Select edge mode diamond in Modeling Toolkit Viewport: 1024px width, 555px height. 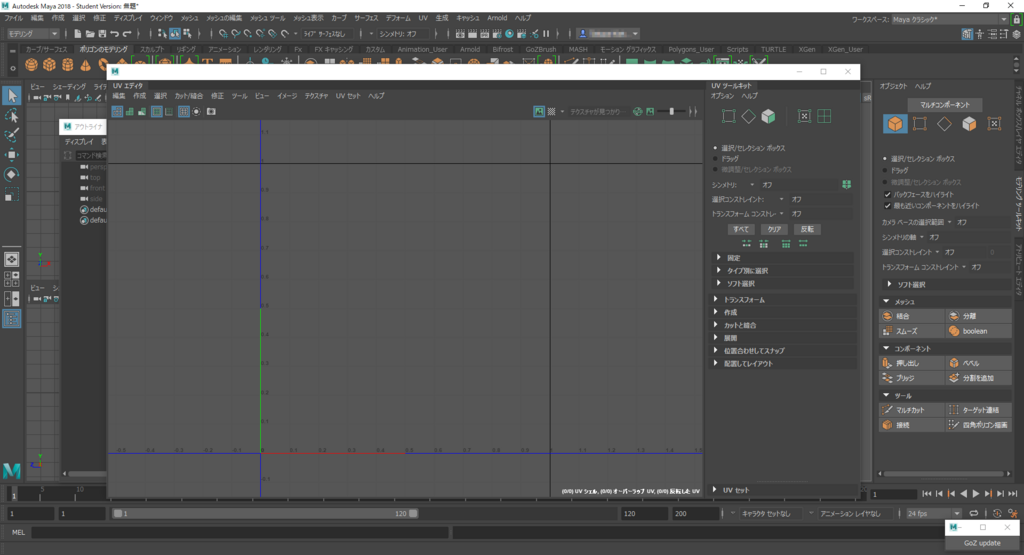pyautogui.click(x=944, y=123)
